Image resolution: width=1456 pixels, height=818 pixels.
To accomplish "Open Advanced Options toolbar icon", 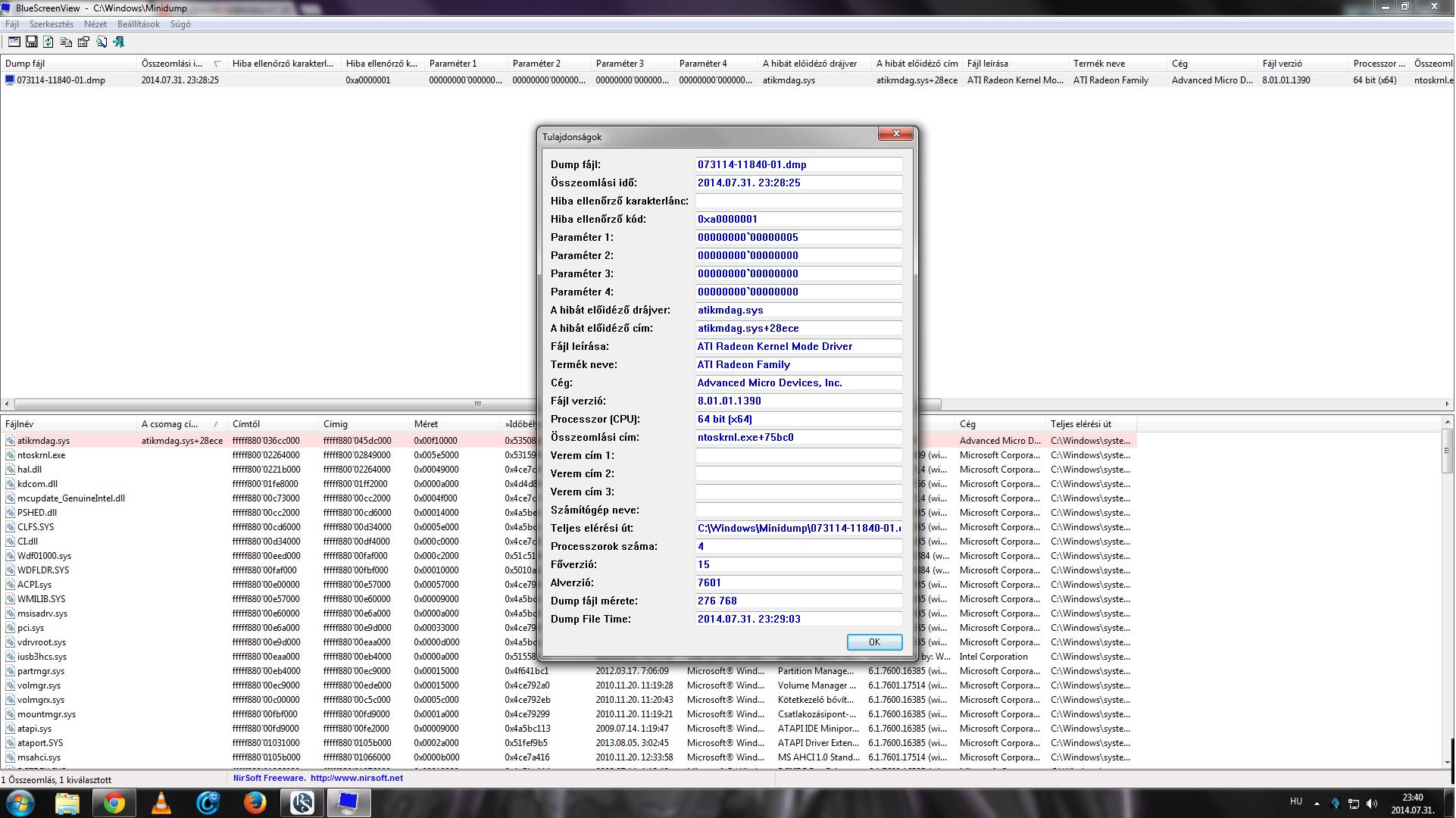I will pos(14,42).
